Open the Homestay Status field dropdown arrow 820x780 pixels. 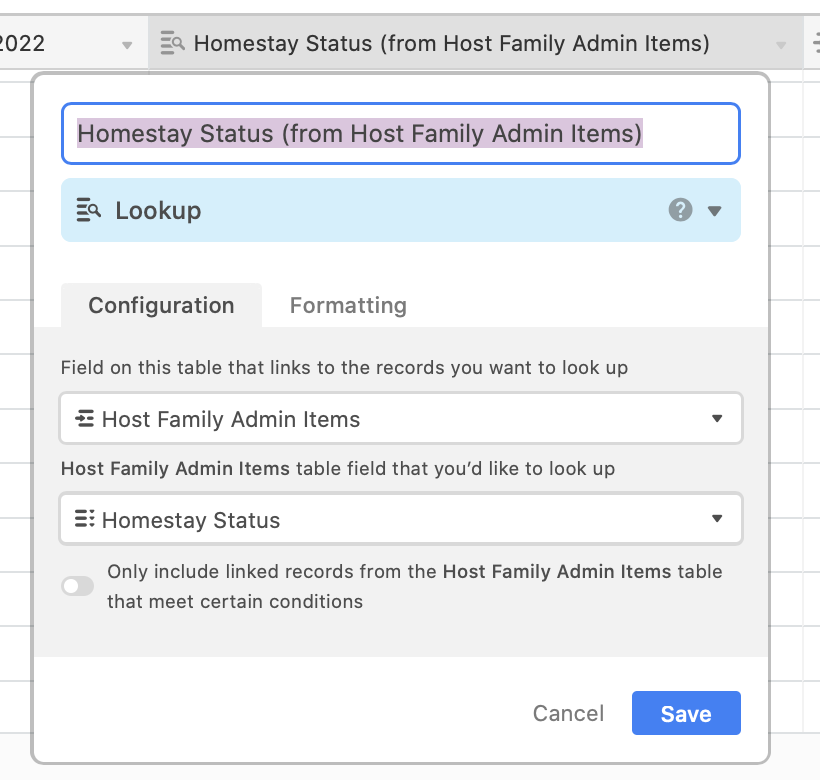717,519
